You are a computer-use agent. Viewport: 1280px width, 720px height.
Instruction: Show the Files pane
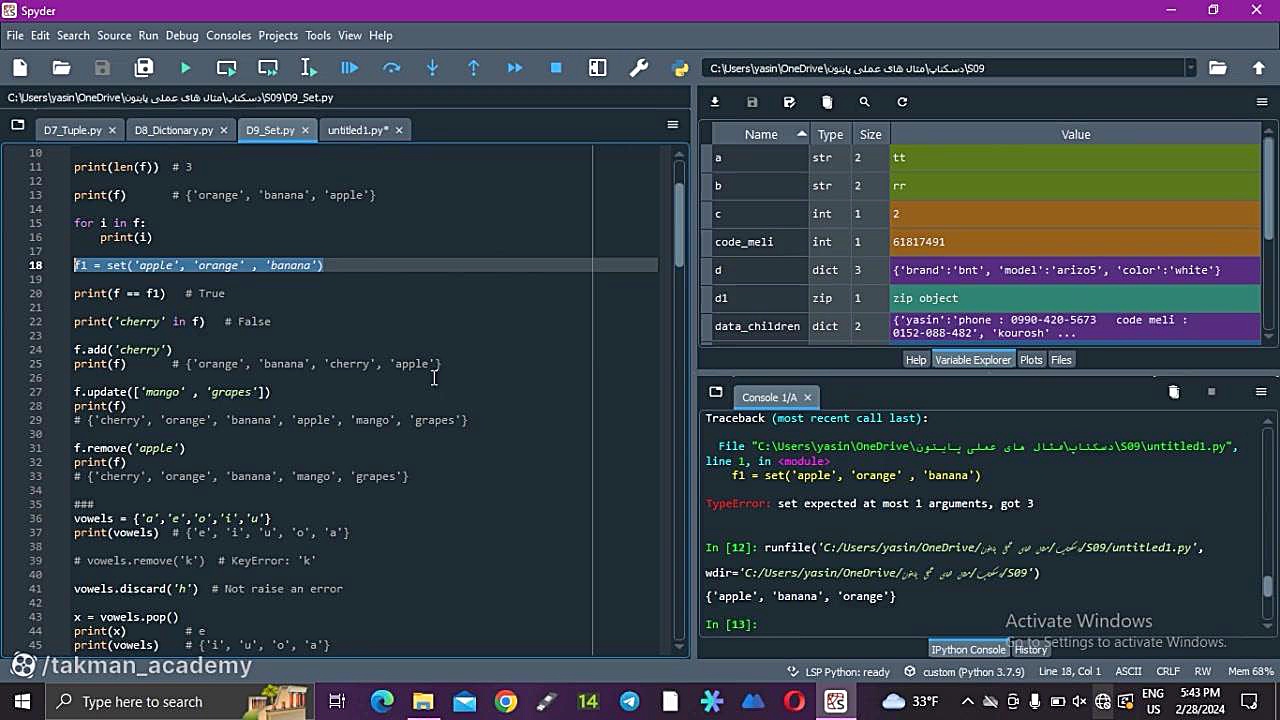tap(1061, 360)
